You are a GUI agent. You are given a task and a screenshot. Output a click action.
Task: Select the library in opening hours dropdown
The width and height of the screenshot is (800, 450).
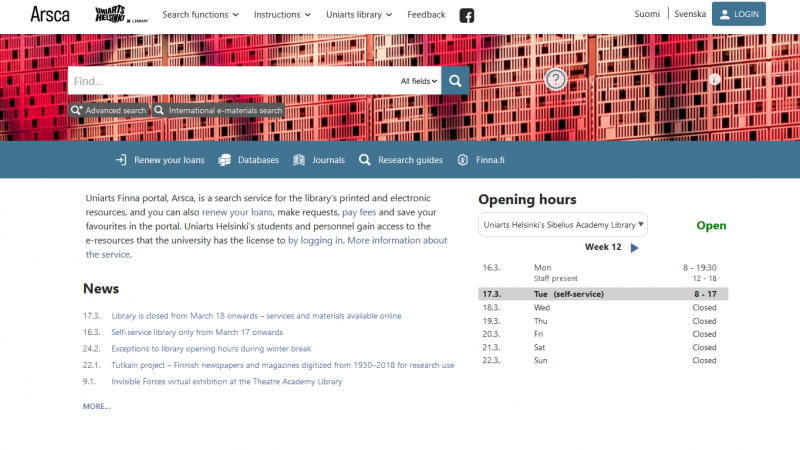tap(563, 225)
